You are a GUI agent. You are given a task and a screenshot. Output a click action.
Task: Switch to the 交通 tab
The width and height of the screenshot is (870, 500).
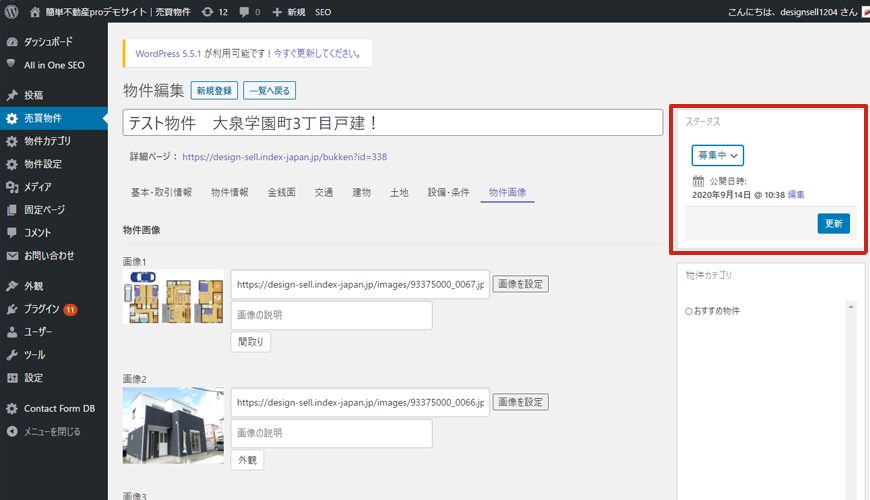(324, 192)
